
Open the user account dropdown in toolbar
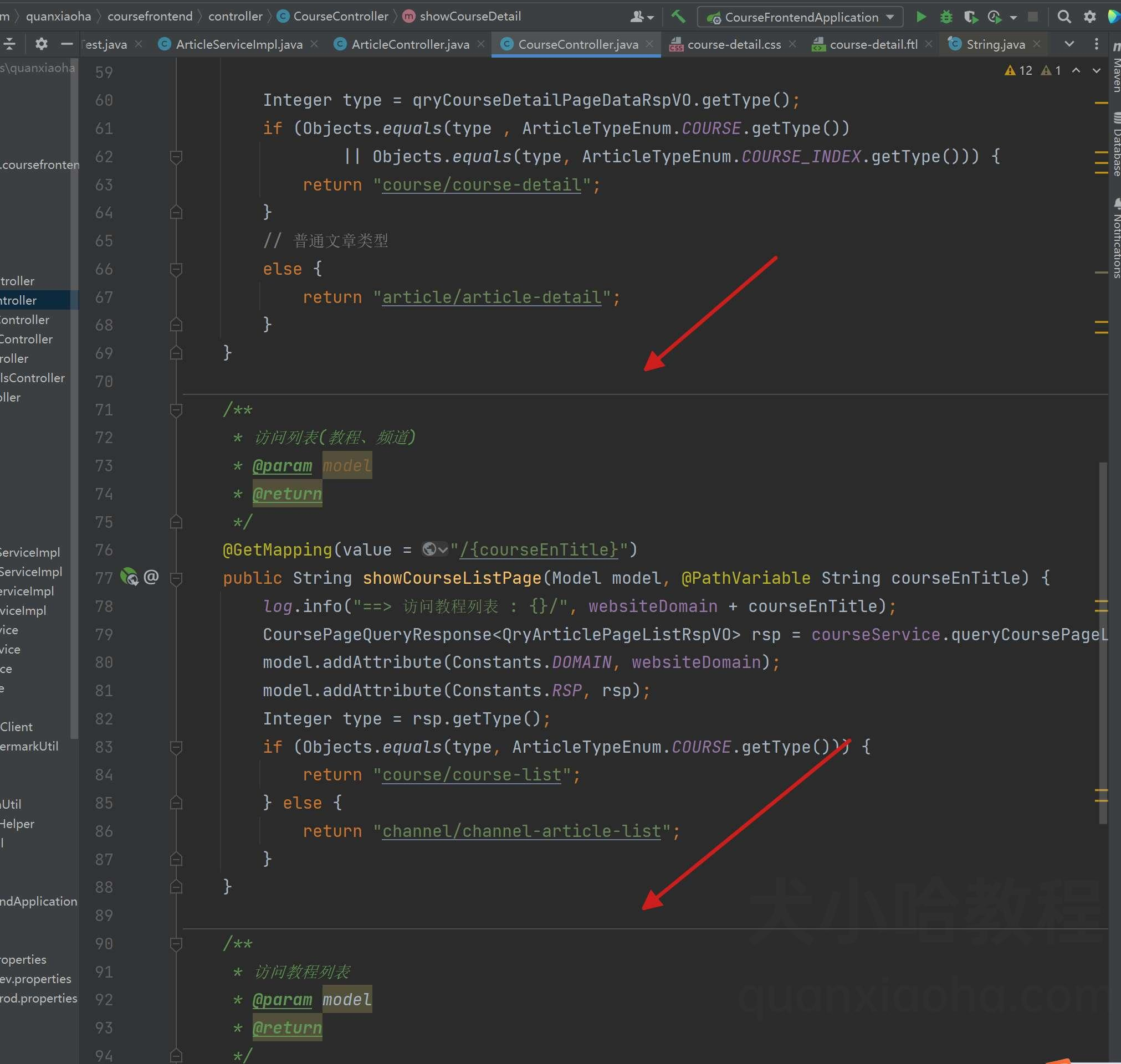click(x=642, y=17)
